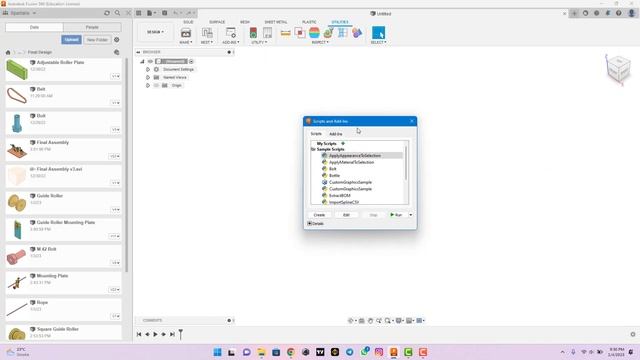The image size is (640, 360).
Task: Select the Scripts tab in dialog
Action: coord(316,134)
